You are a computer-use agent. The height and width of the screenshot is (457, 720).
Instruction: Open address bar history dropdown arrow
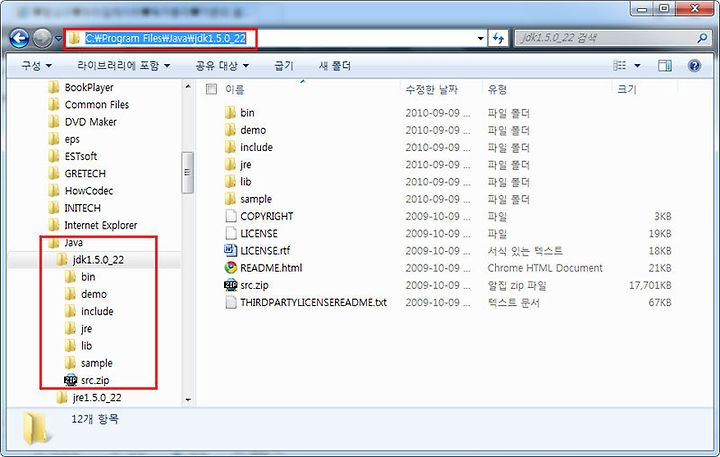[480, 38]
